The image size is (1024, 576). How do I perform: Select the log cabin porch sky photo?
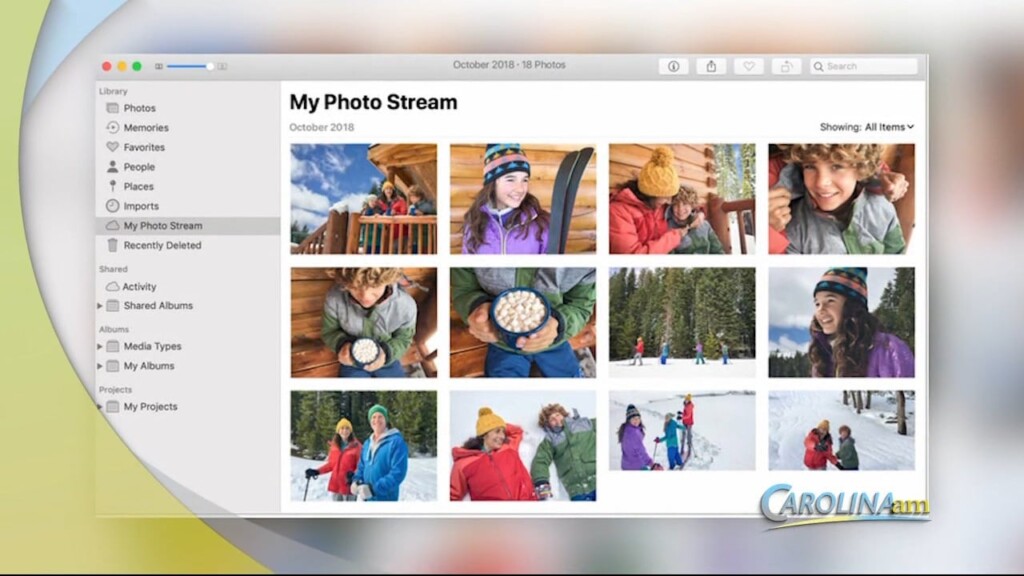pyautogui.click(x=364, y=199)
